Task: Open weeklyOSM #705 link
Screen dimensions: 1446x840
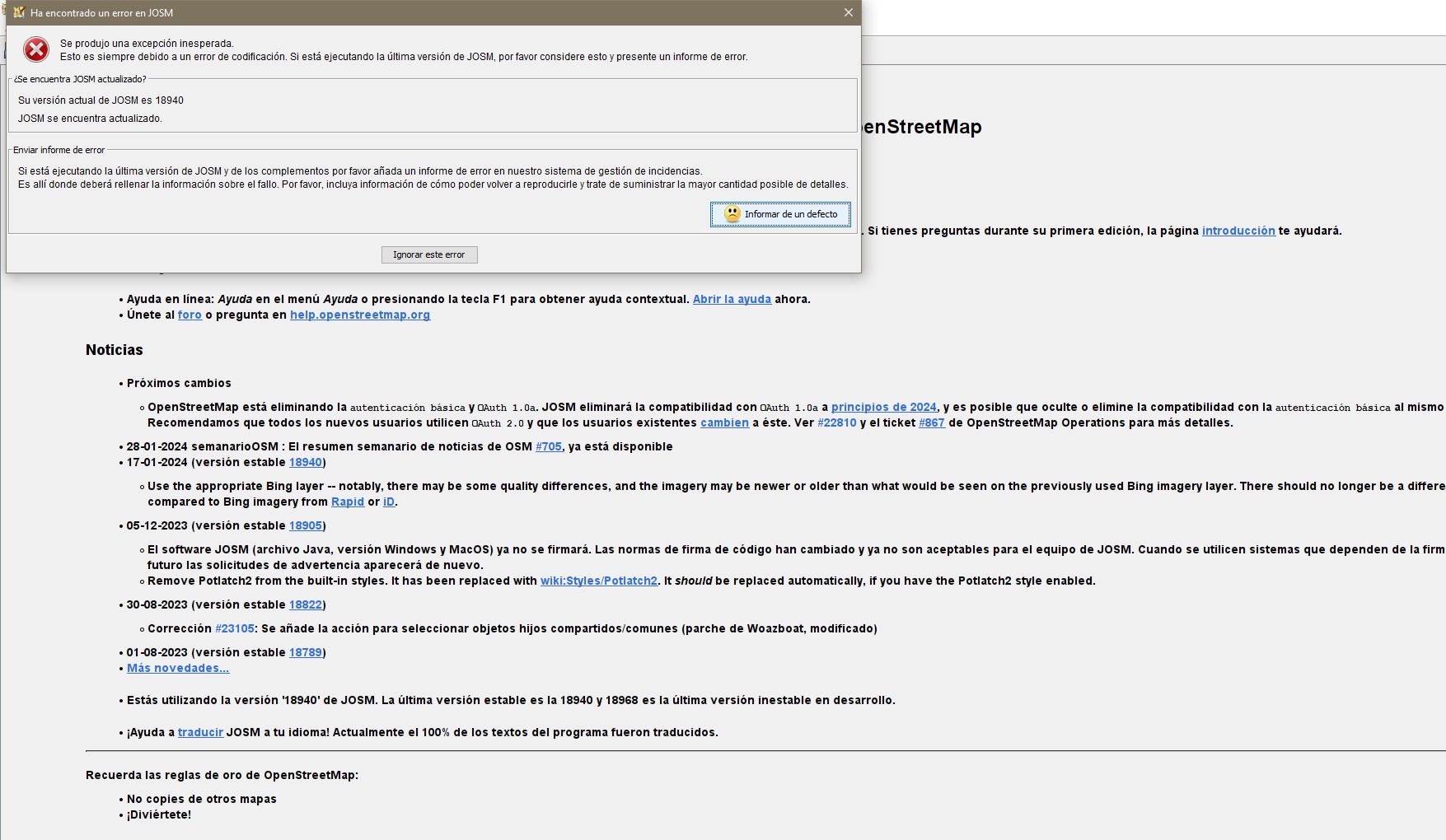Action: pos(549,446)
